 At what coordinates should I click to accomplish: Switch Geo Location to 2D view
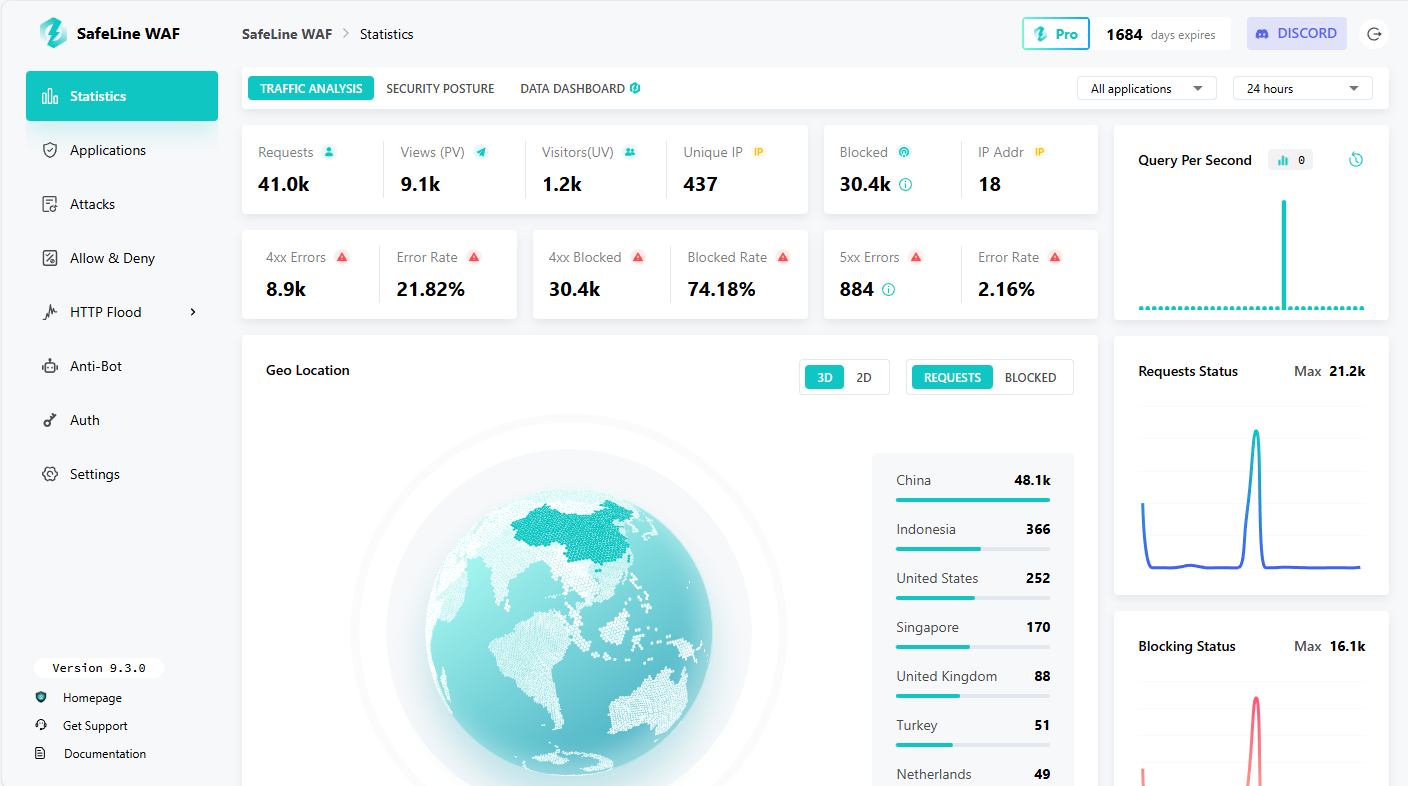coord(864,377)
